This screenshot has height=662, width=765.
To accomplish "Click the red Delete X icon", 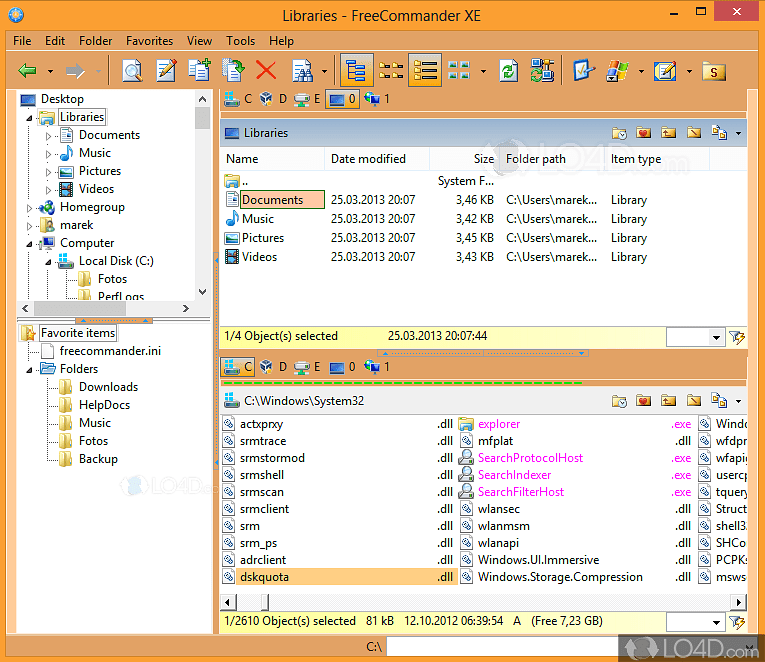I will [x=266, y=70].
